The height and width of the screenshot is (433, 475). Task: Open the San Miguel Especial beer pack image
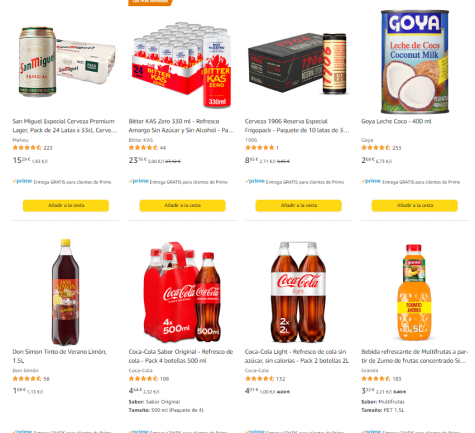pyautogui.click(x=67, y=62)
